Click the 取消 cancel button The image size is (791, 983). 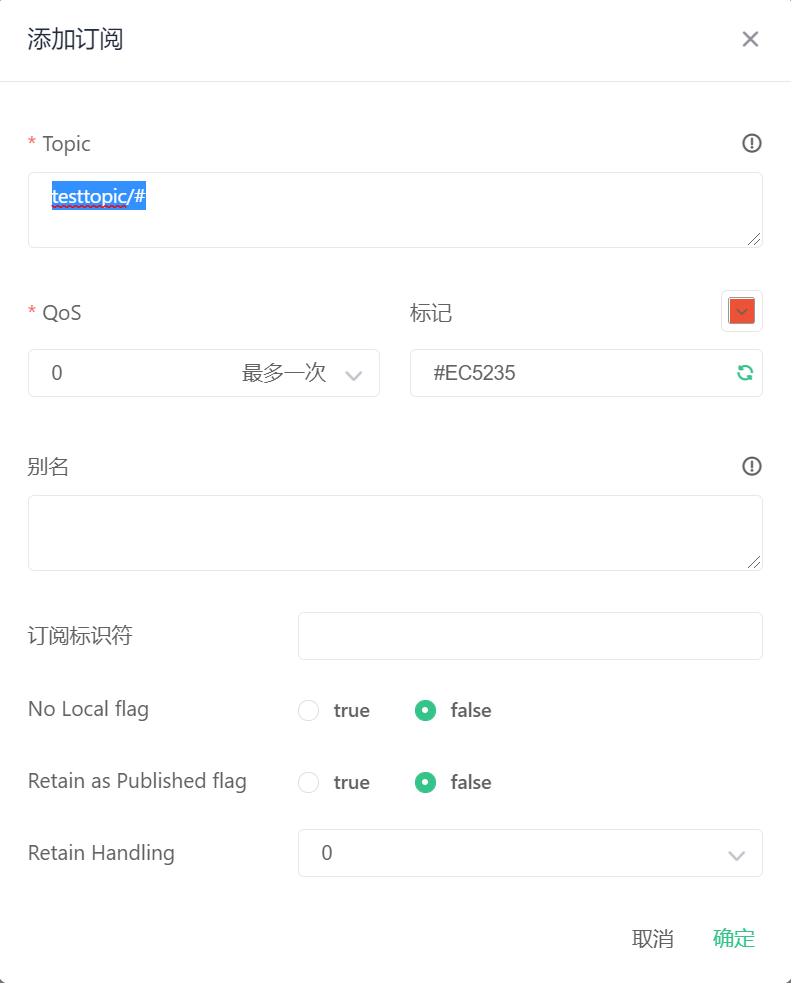click(653, 938)
